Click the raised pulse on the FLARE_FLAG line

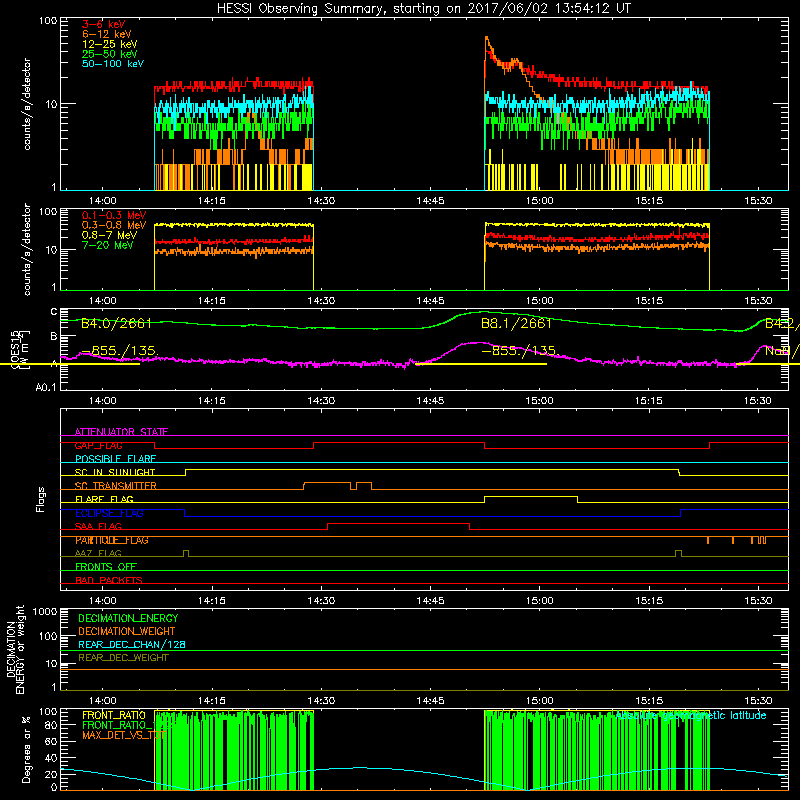coord(531,496)
